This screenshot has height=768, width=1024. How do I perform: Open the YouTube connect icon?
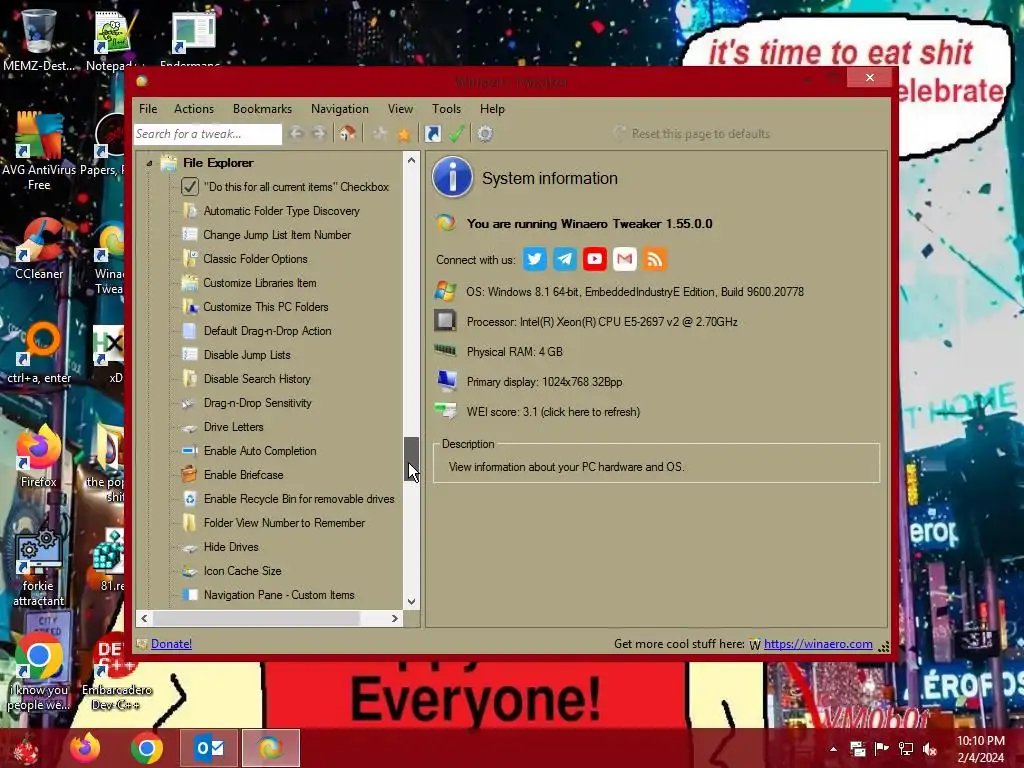click(594, 259)
